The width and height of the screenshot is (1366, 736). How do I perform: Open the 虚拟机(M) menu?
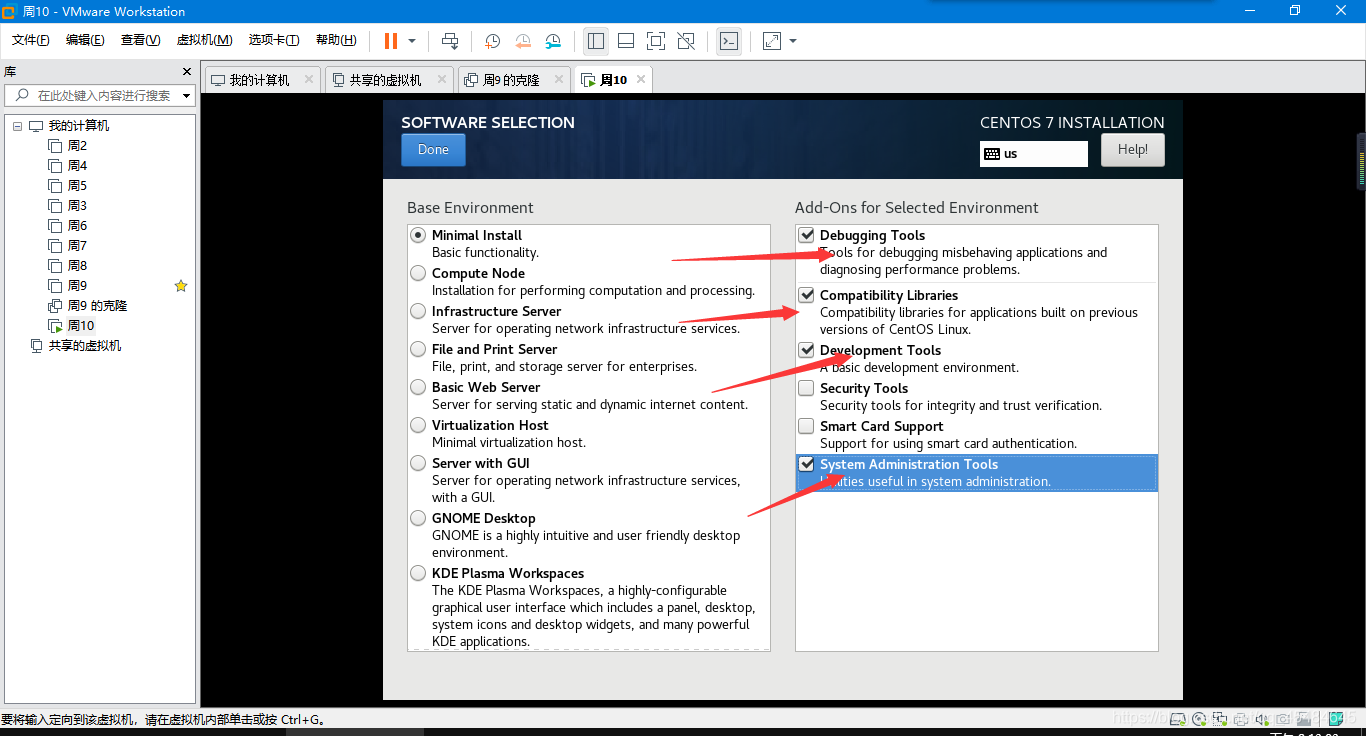(204, 40)
